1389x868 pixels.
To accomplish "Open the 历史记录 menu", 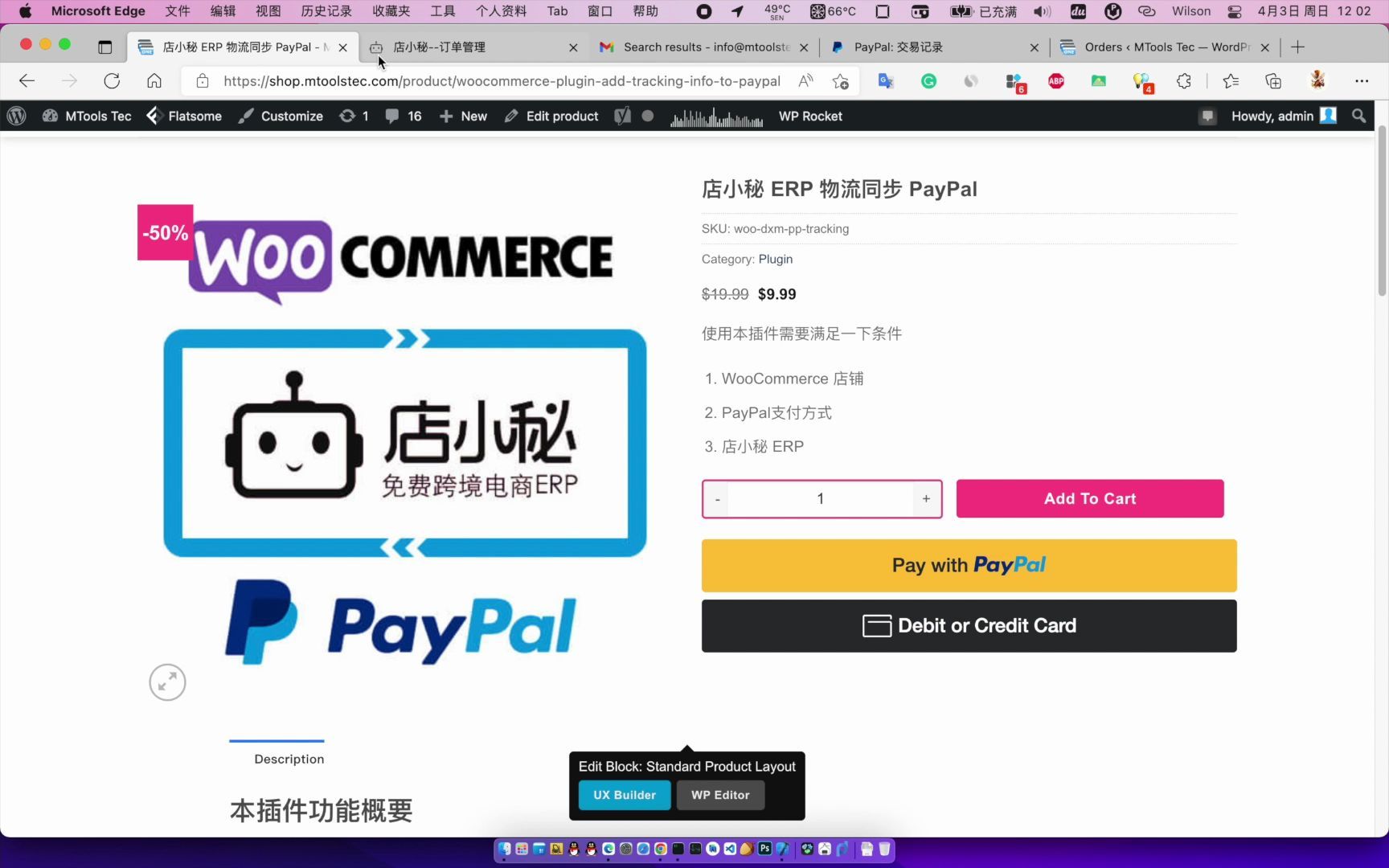I will [326, 11].
